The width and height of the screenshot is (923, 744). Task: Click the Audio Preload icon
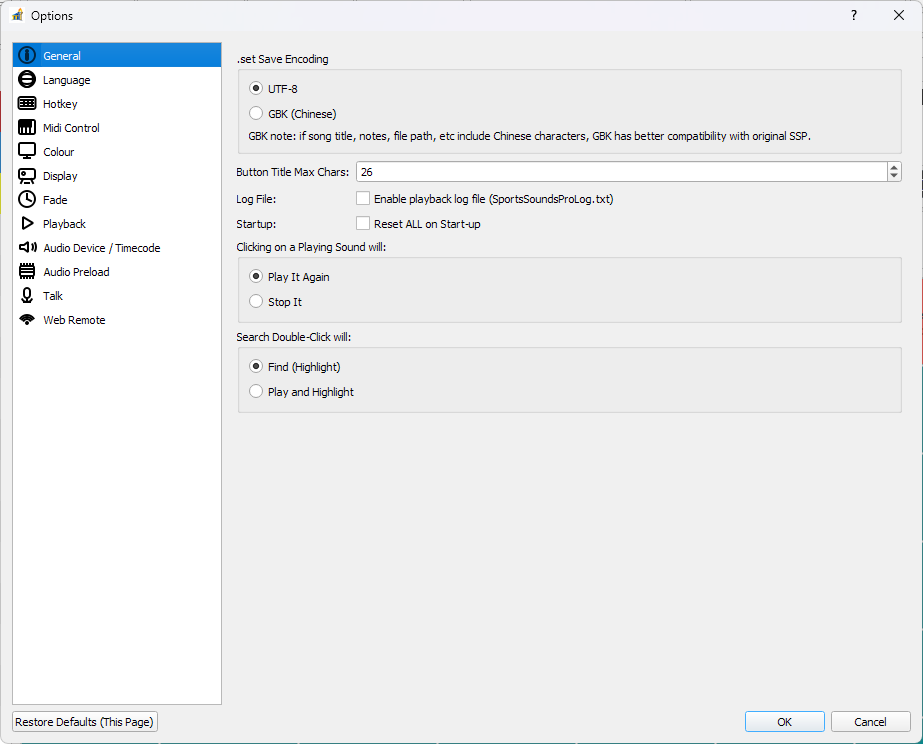[28, 271]
